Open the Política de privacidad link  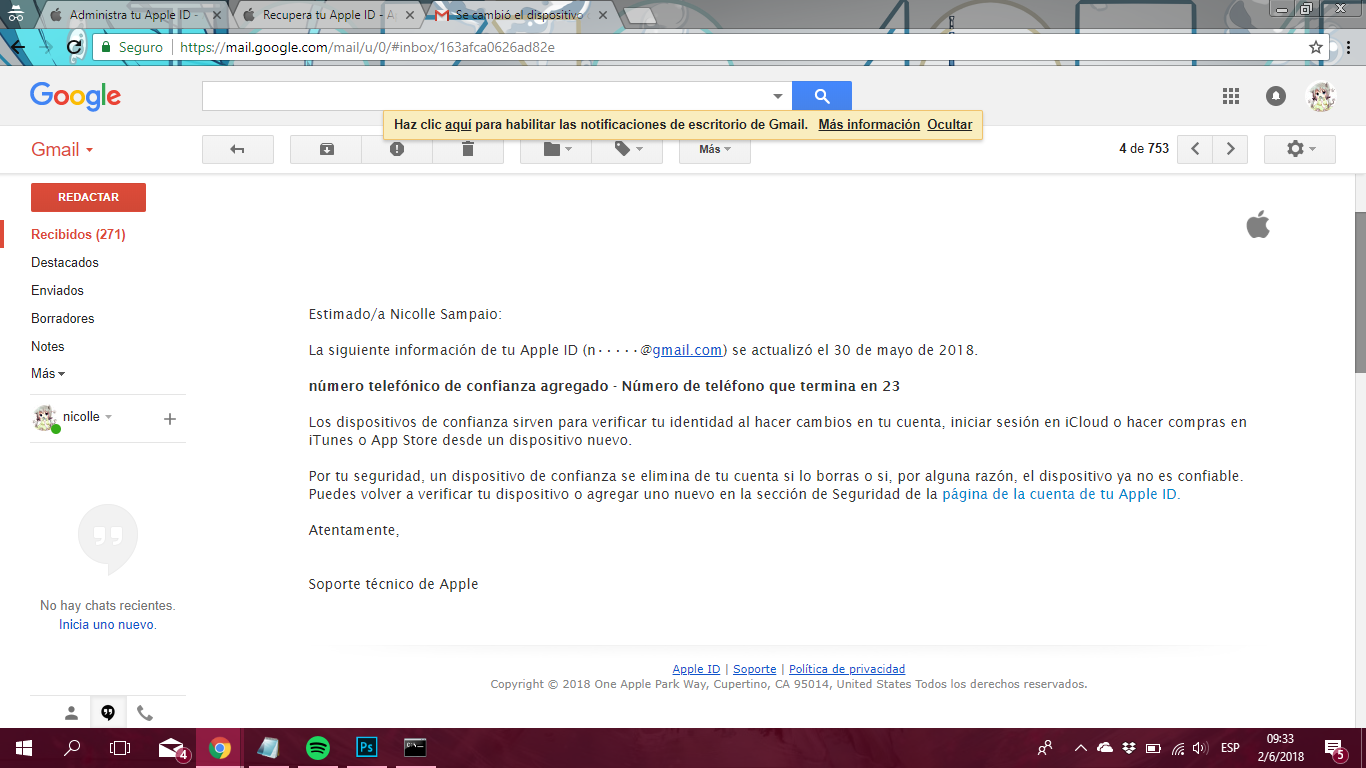[x=847, y=669]
